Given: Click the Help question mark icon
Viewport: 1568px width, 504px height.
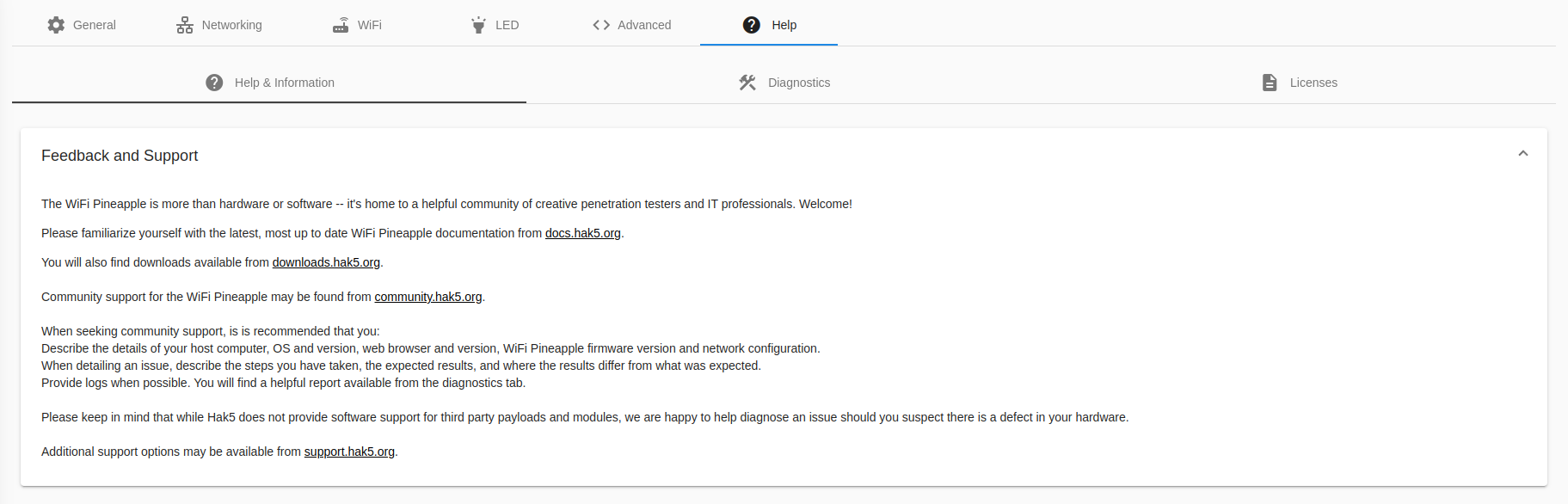Looking at the screenshot, I should click(x=752, y=25).
